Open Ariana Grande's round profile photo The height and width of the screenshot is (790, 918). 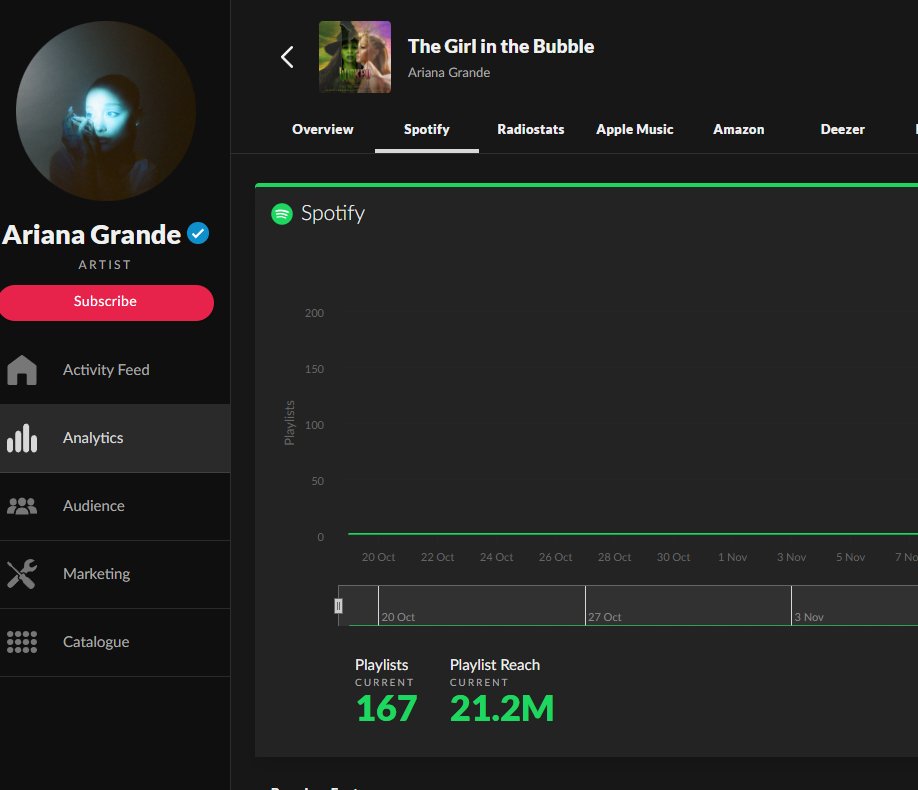click(x=106, y=111)
